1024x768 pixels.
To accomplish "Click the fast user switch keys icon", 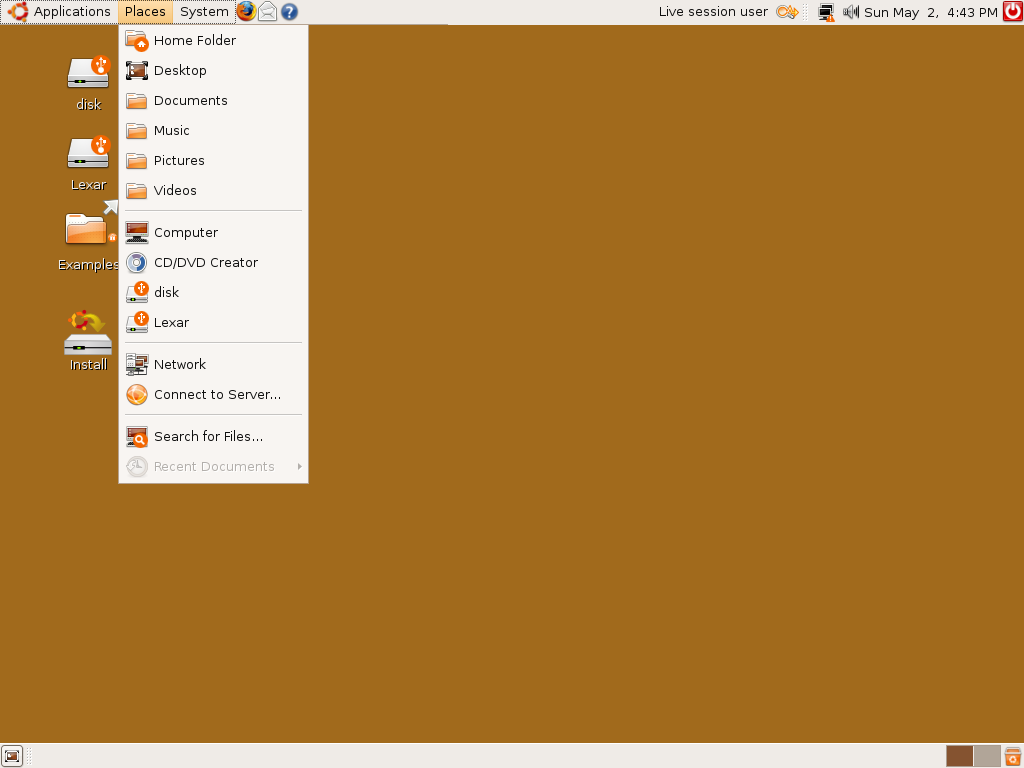I will [x=787, y=12].
